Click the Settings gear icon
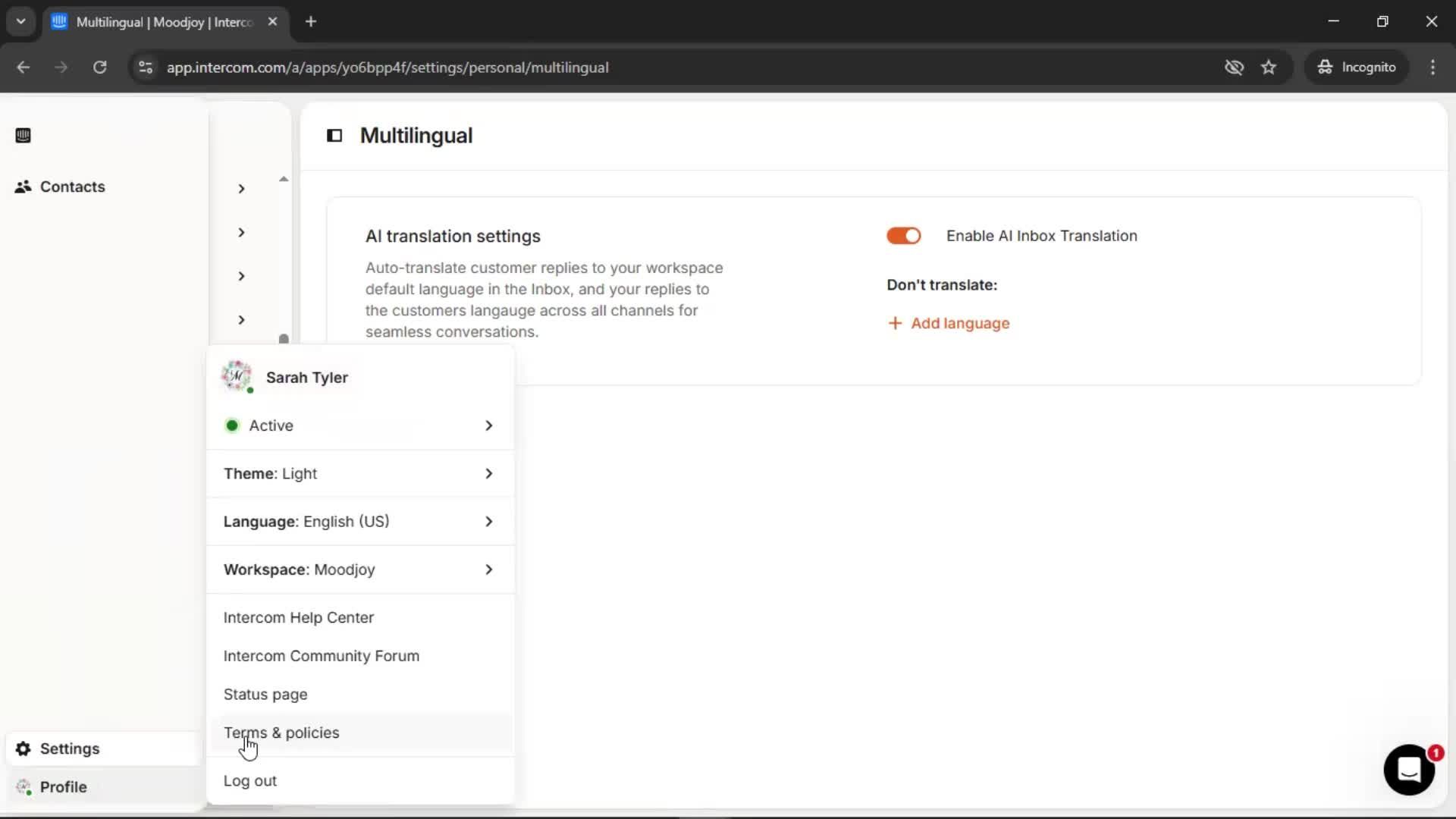1456x819 pixels. (x=23, y=749)
